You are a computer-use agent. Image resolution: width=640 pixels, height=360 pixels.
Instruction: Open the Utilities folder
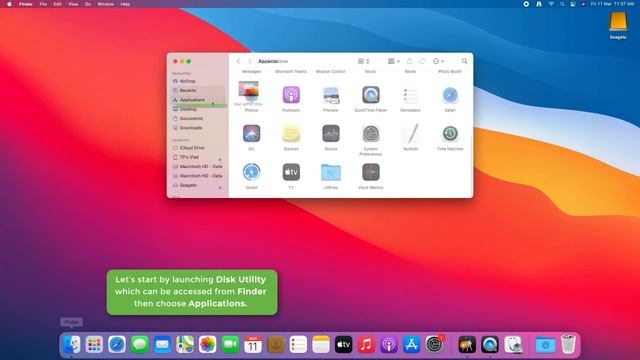click(x=331, y=172)
